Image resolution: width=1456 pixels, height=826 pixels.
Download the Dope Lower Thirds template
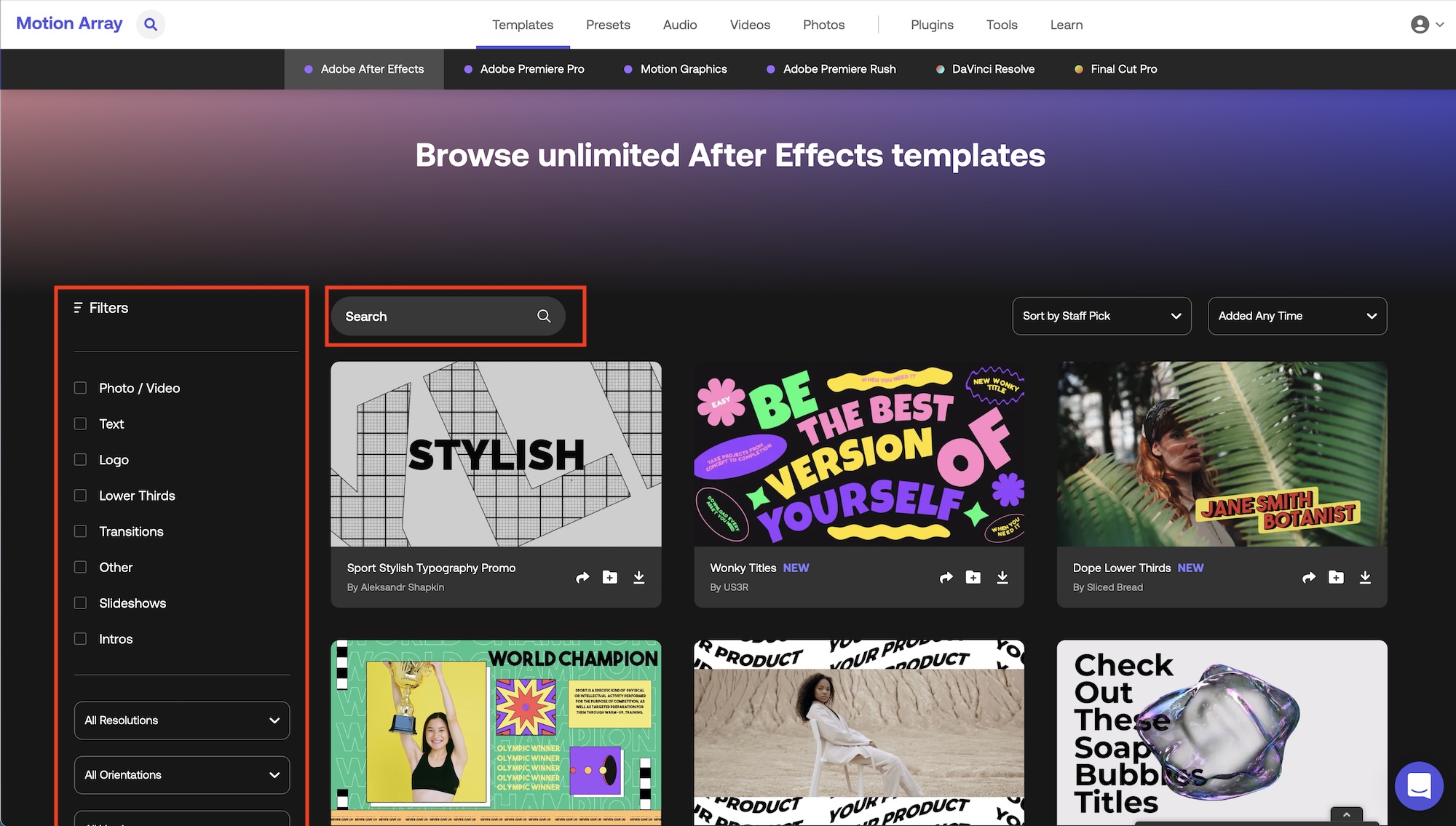1365,577
